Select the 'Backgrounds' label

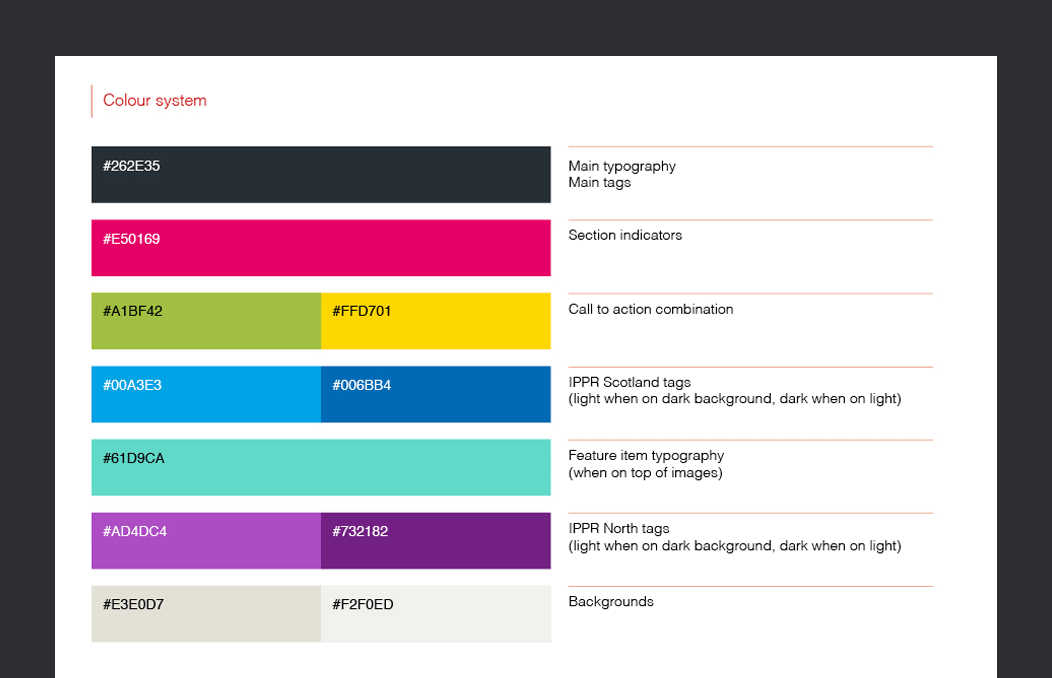pos(611,602)
